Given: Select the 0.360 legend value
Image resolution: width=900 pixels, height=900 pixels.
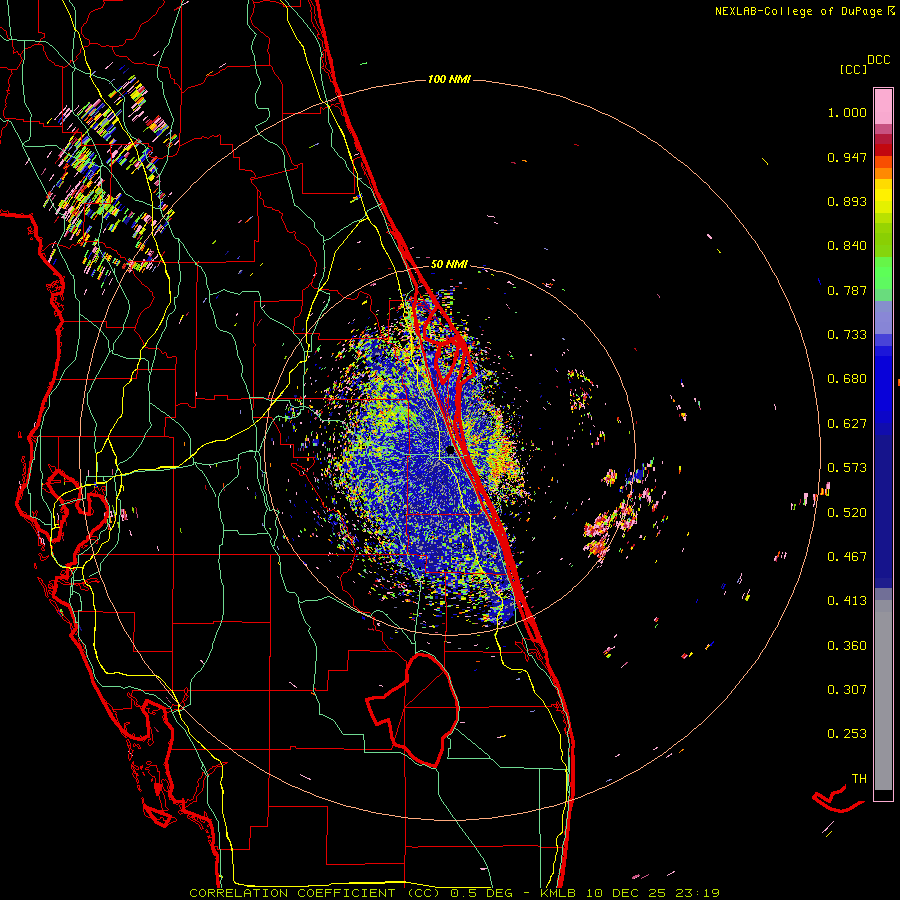Looking at the screenshot, I should [x=847, y=646].
